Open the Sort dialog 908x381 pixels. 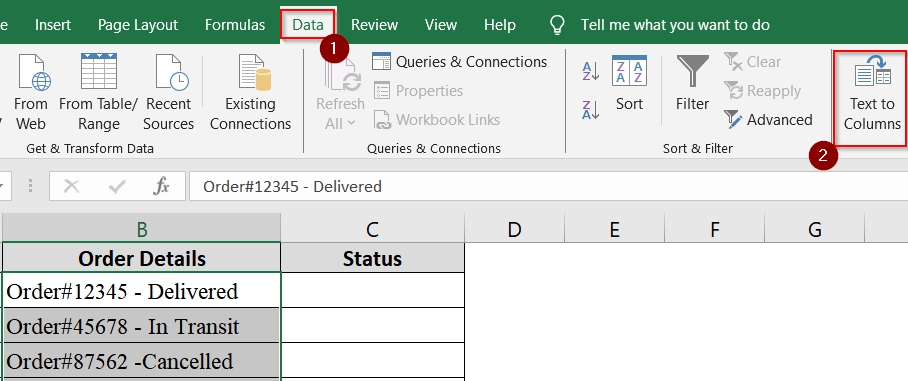(x=629, y=83)
